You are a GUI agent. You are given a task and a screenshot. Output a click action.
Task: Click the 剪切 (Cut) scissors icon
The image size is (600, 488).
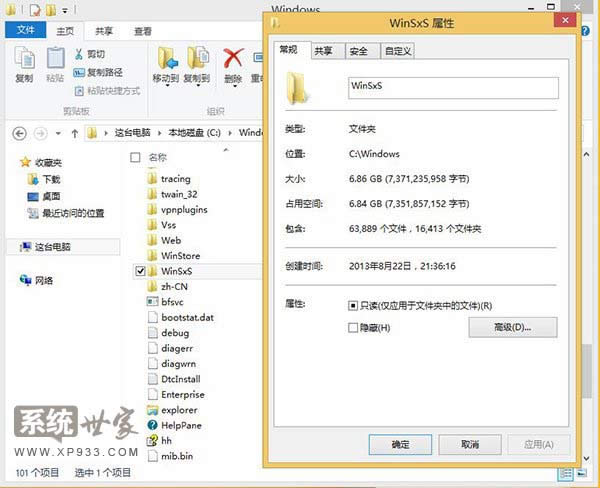[x=77, y=55]
